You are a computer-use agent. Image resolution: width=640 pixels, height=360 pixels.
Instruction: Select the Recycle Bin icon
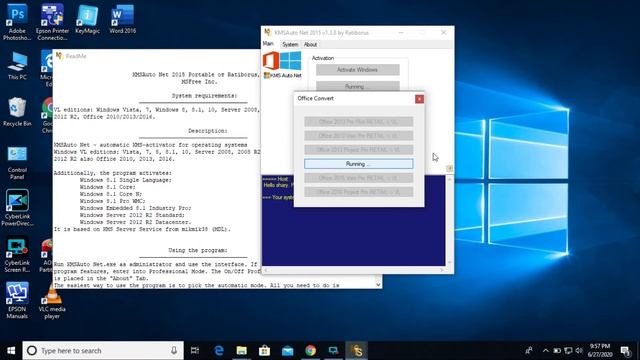[17, 112]
